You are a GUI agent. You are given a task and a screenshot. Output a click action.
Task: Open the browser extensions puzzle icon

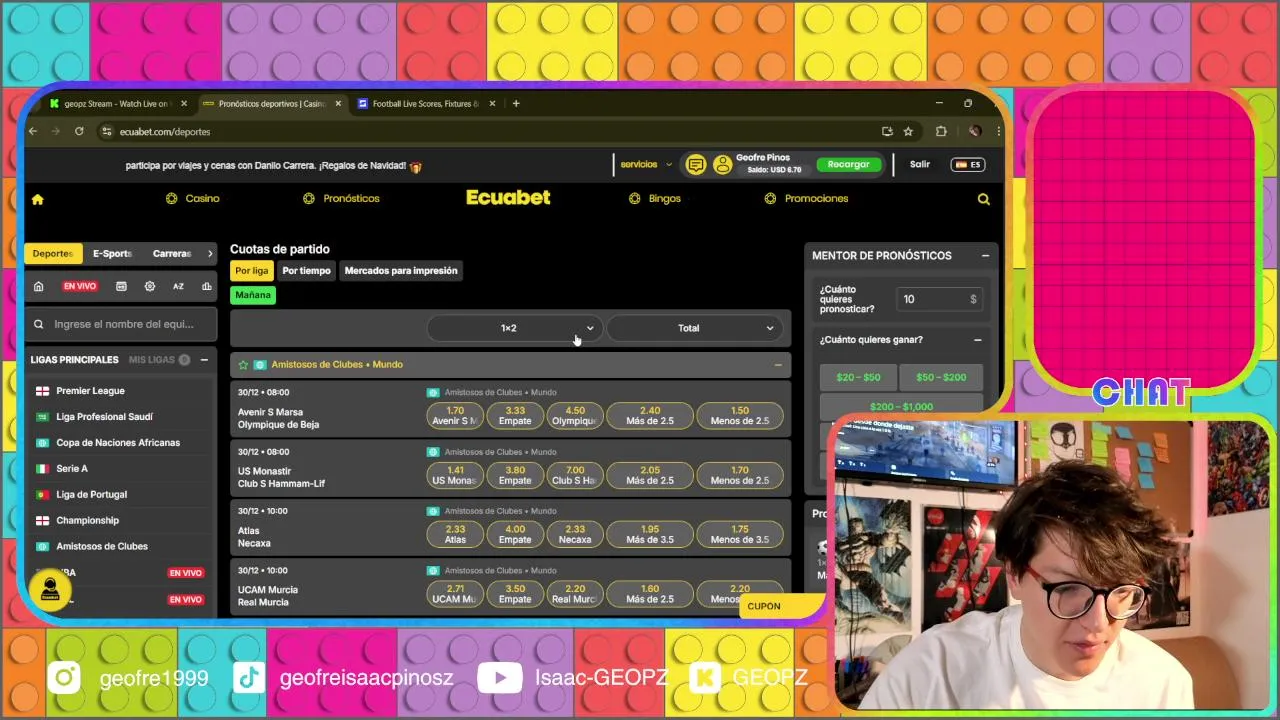941,131
